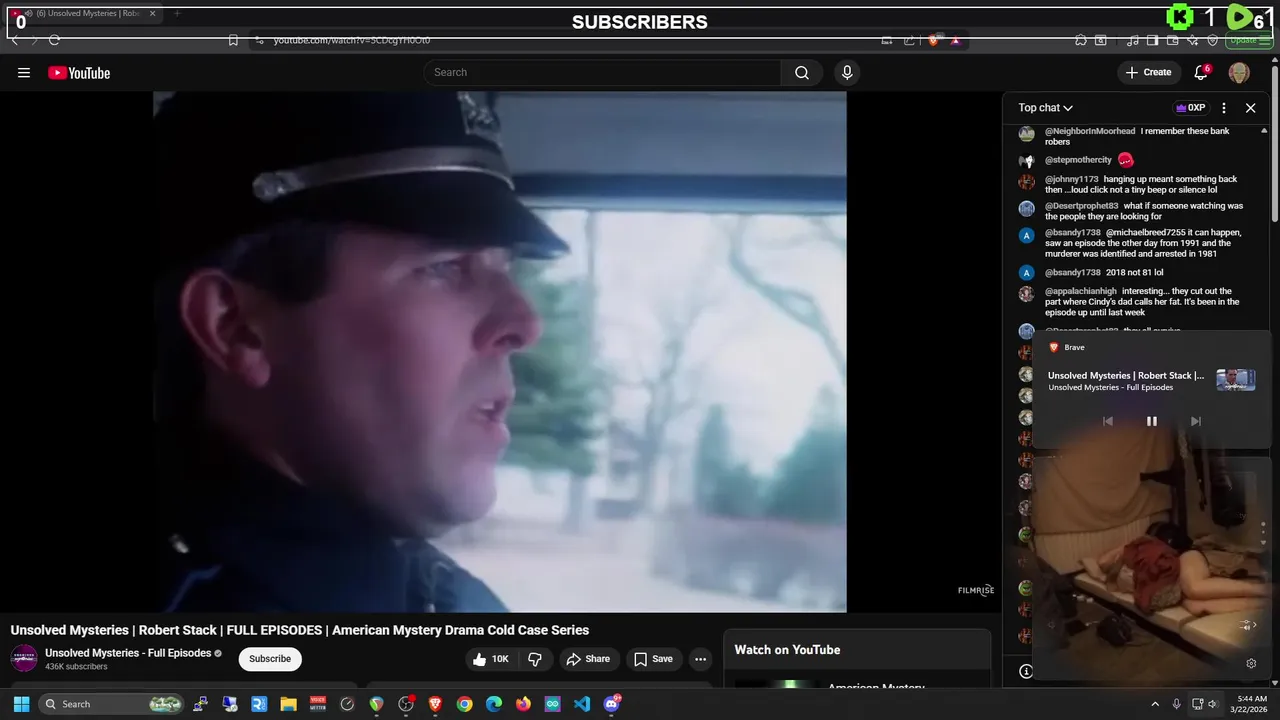Launch Google Chrome from the taskbar
1280x720 pixels.
coord(464,704)
